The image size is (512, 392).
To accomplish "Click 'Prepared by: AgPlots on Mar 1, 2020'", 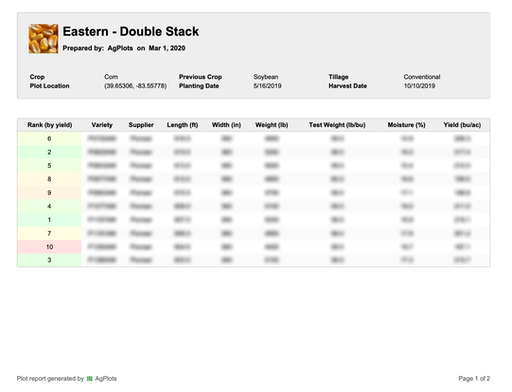I will [124, 48].
